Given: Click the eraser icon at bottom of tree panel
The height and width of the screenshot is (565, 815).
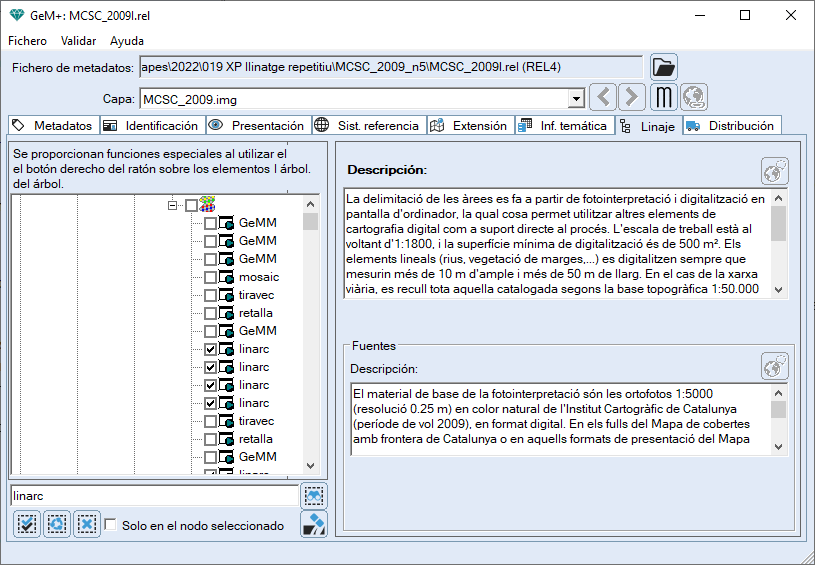Looking at the screenshot, I should (x=314, y=524).
